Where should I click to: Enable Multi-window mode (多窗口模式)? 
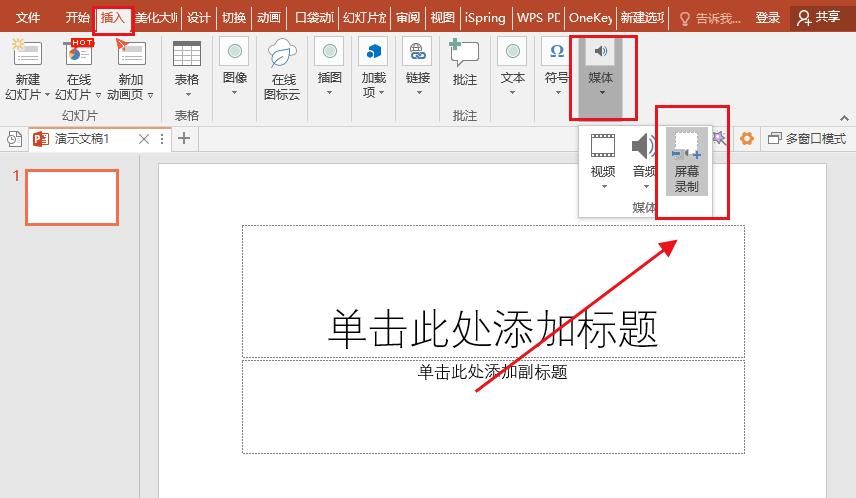[x=807, y=139]
